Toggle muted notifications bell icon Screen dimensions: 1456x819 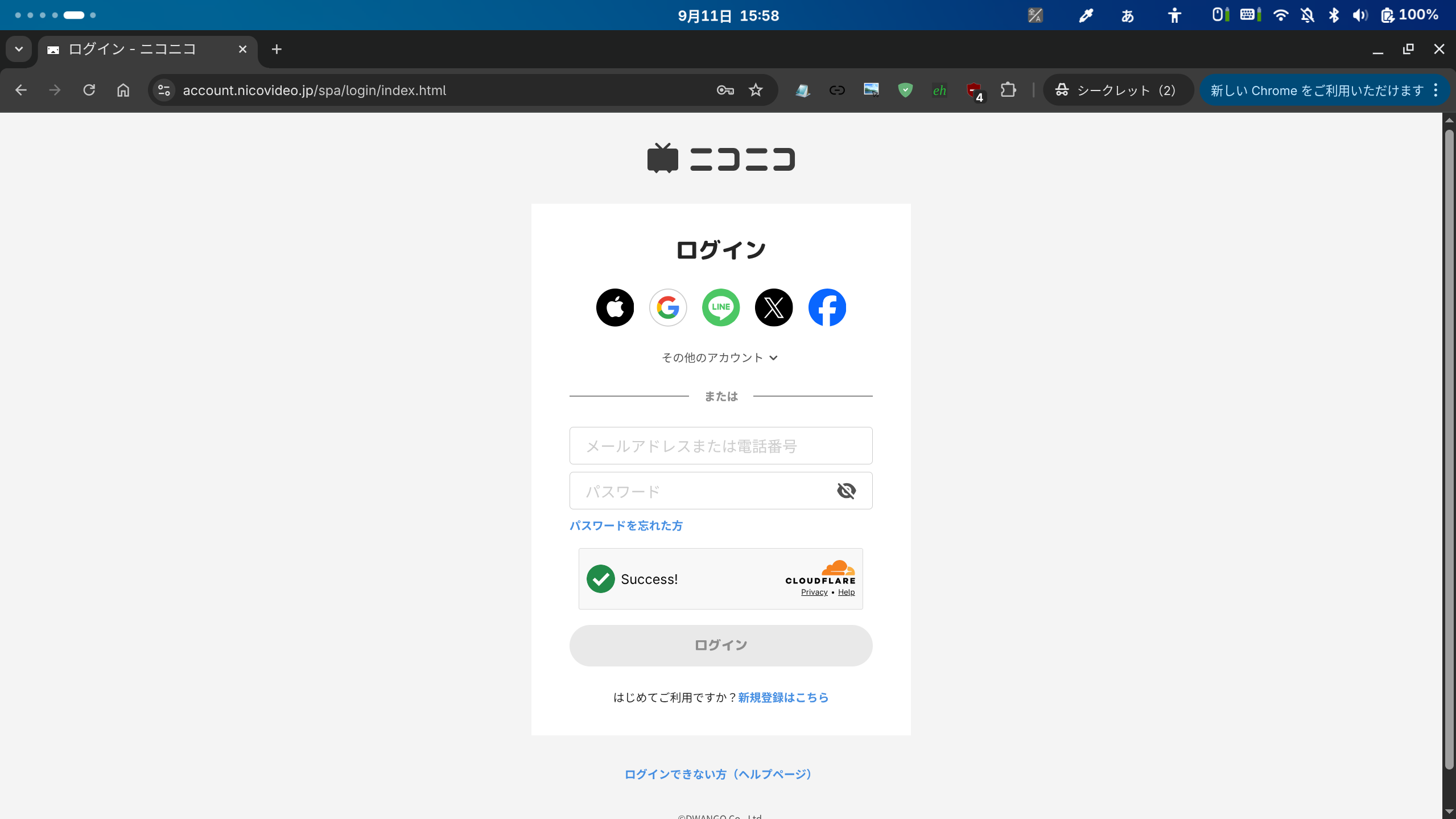pos(1307,15)
